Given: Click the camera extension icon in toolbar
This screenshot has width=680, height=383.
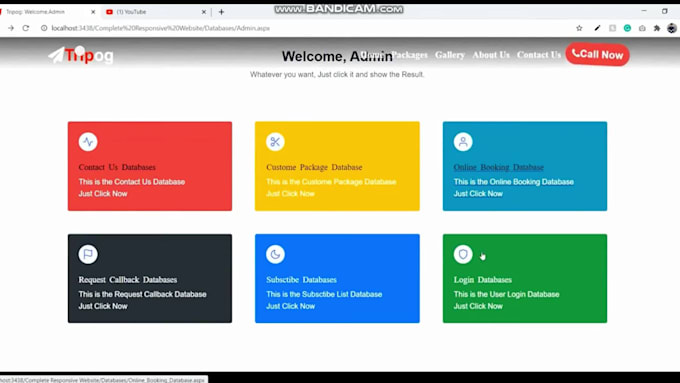Looking at the screenshot, I should 642,28.
